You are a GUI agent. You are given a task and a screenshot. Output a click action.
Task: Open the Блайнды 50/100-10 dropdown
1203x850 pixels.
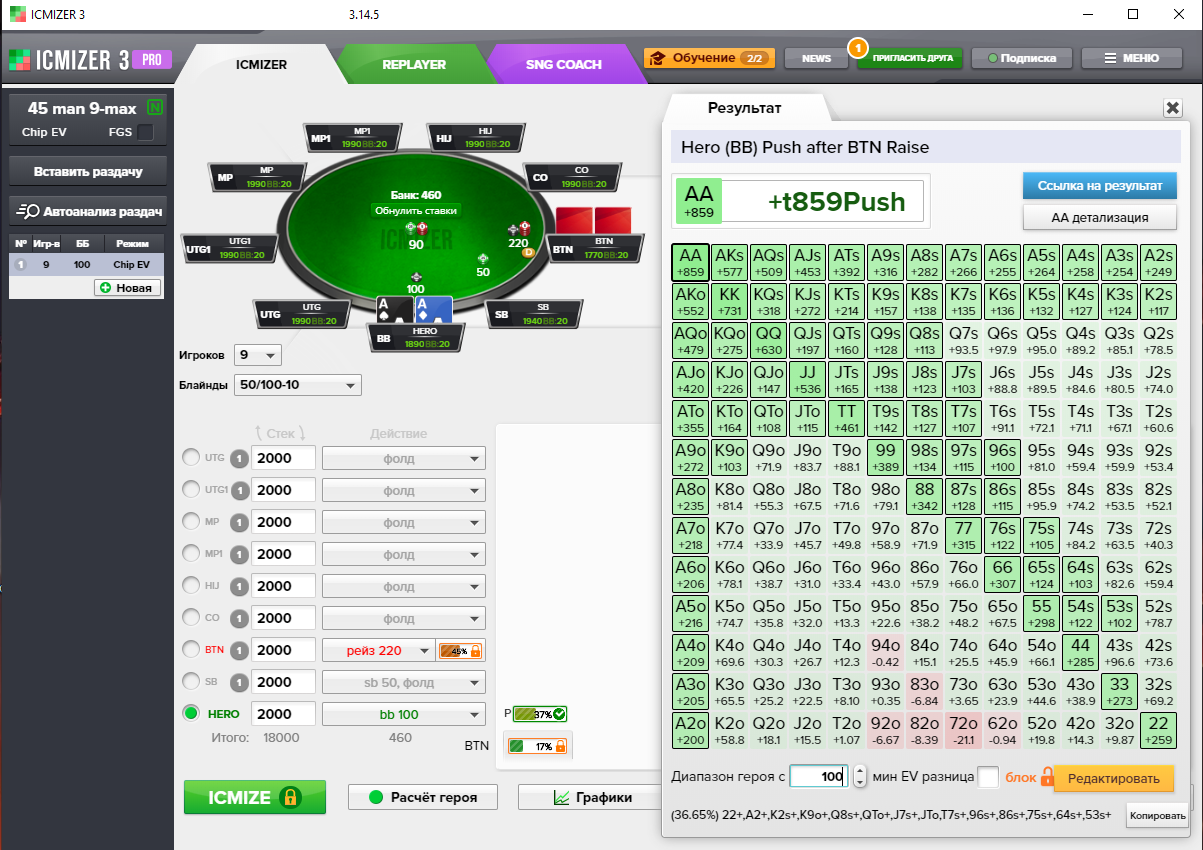click(297, 386)
